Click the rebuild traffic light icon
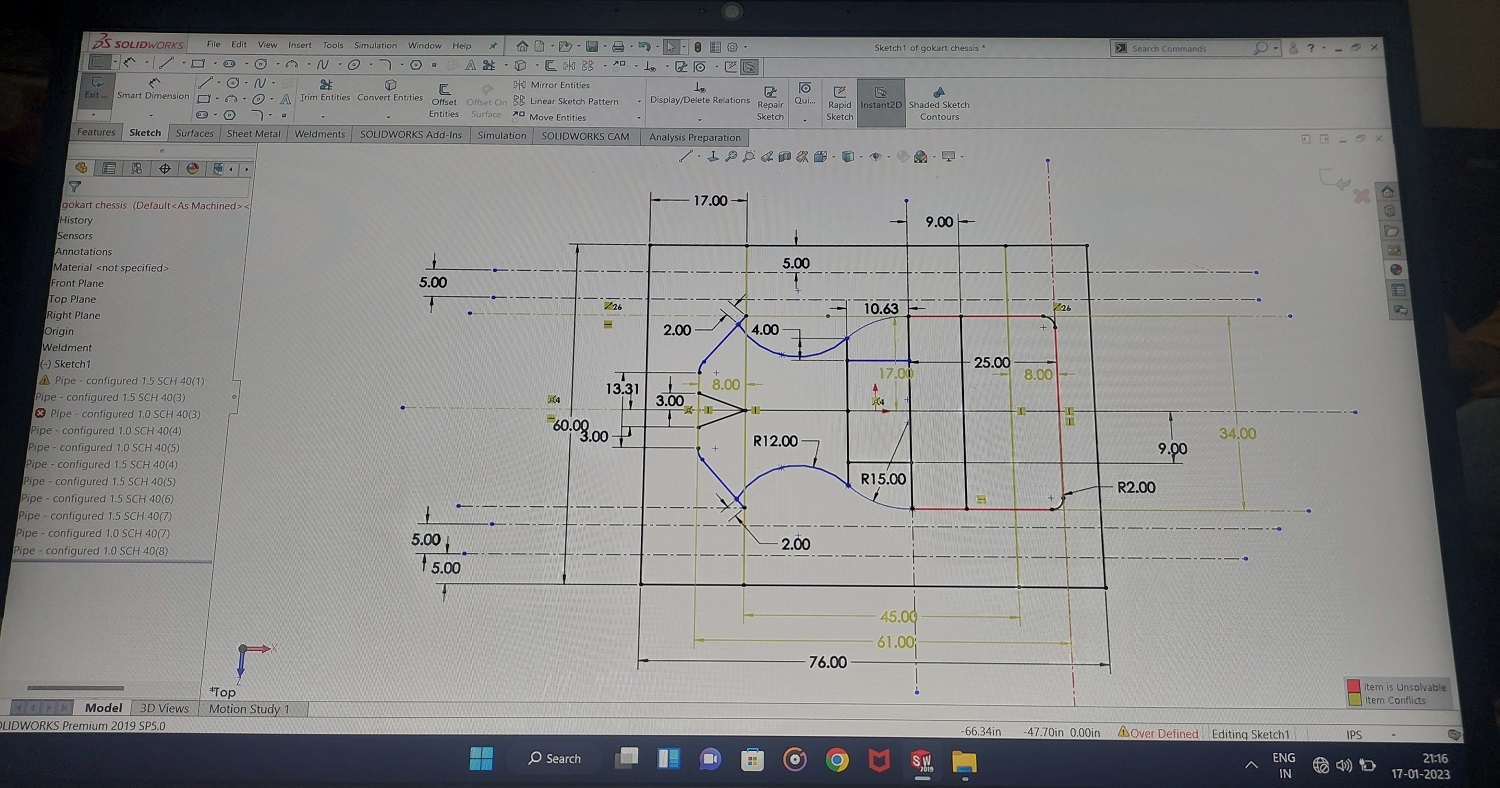The width and height of the screenshot is (1500, 788). click(698, 47)
